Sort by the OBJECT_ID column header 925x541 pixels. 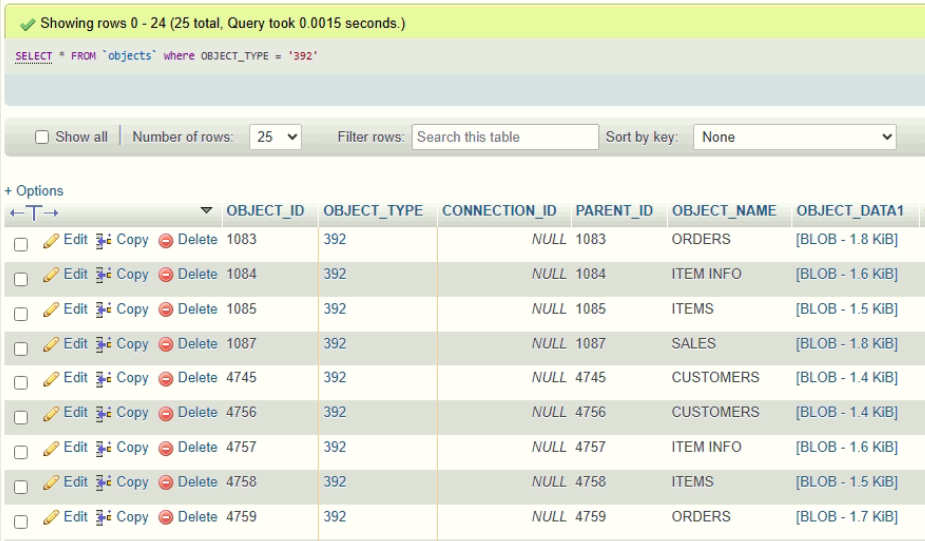(265, 211)
